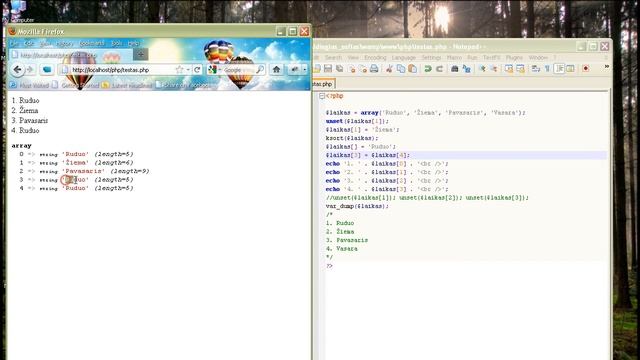Expand hidden toolbar items chevron
This screenshot has height=360, width=640.
[607, 67]
